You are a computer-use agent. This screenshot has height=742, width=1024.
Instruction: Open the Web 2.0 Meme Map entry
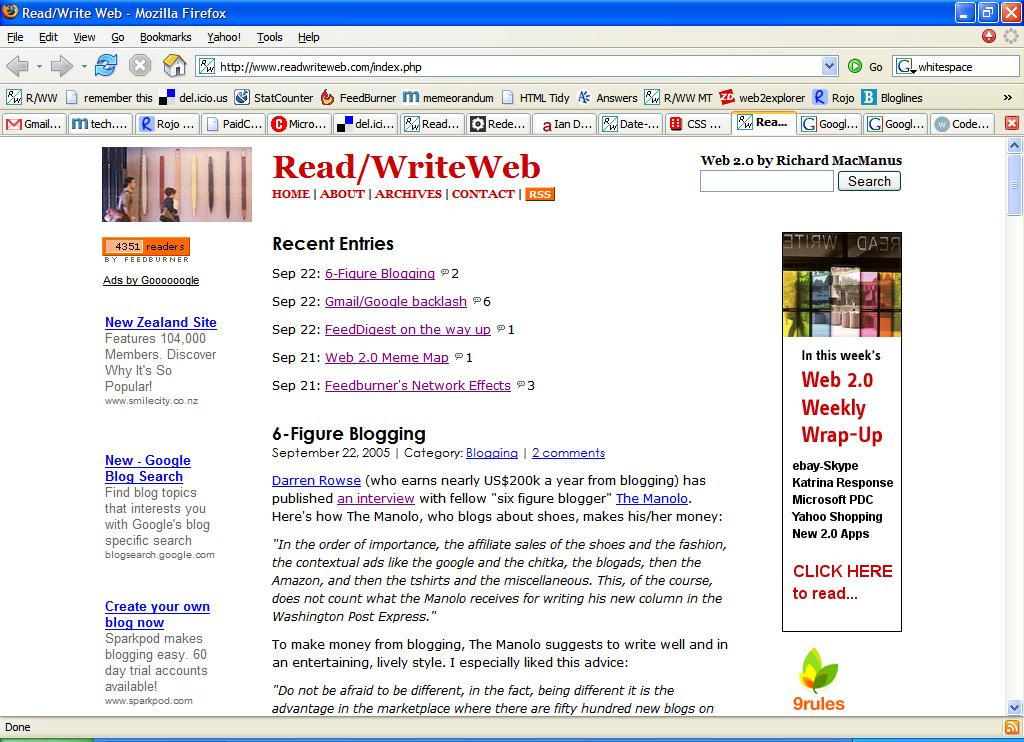click(x=387, y=357)
